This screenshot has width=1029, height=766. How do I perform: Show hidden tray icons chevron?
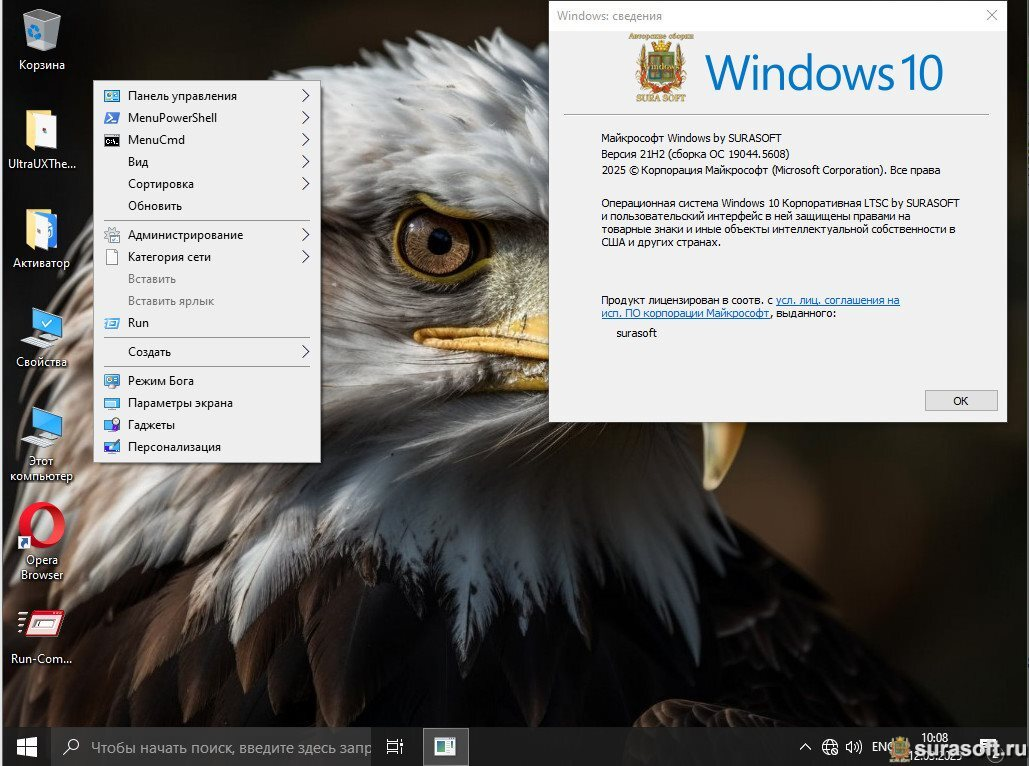coord(805,746)
